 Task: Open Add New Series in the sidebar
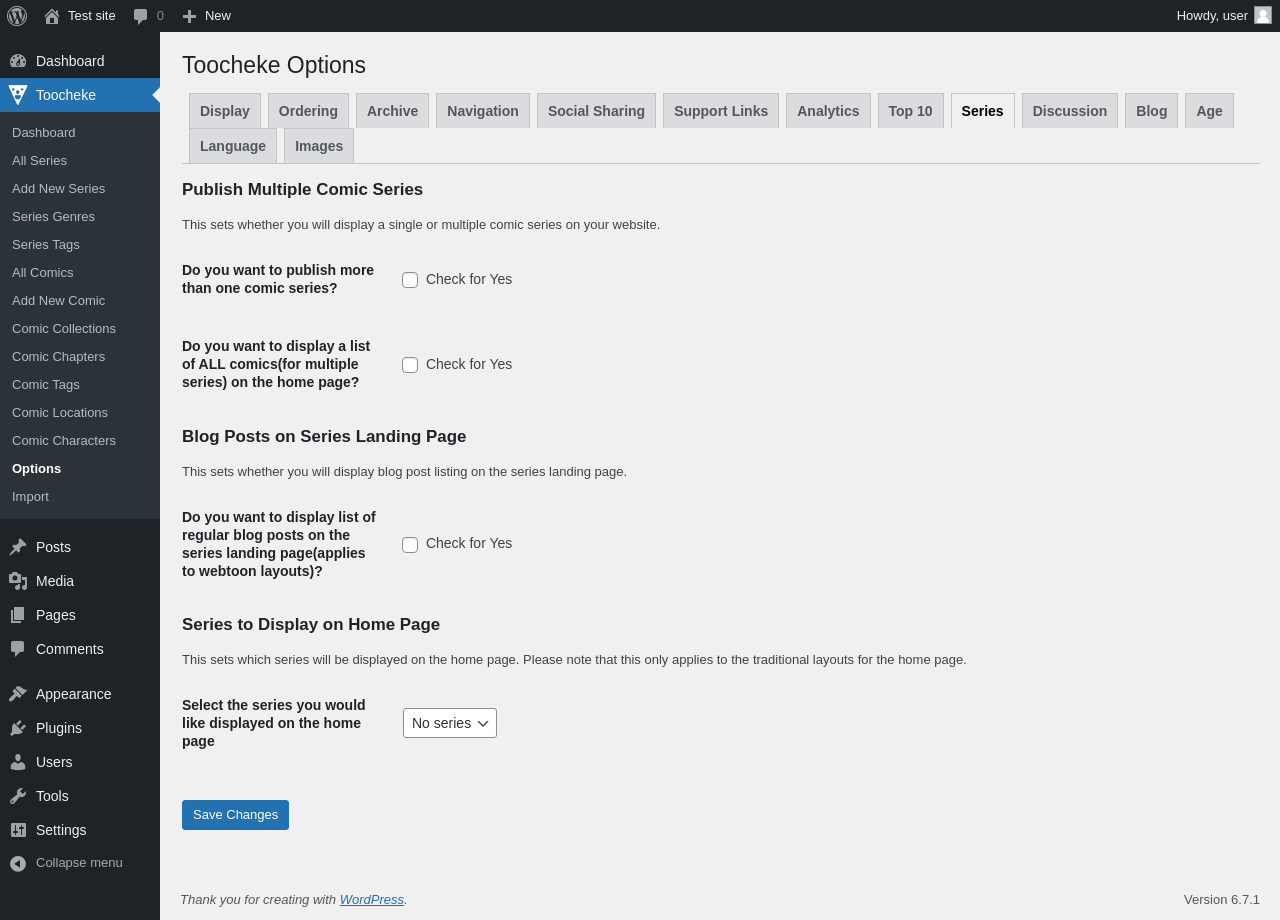[x=58, y=189]
